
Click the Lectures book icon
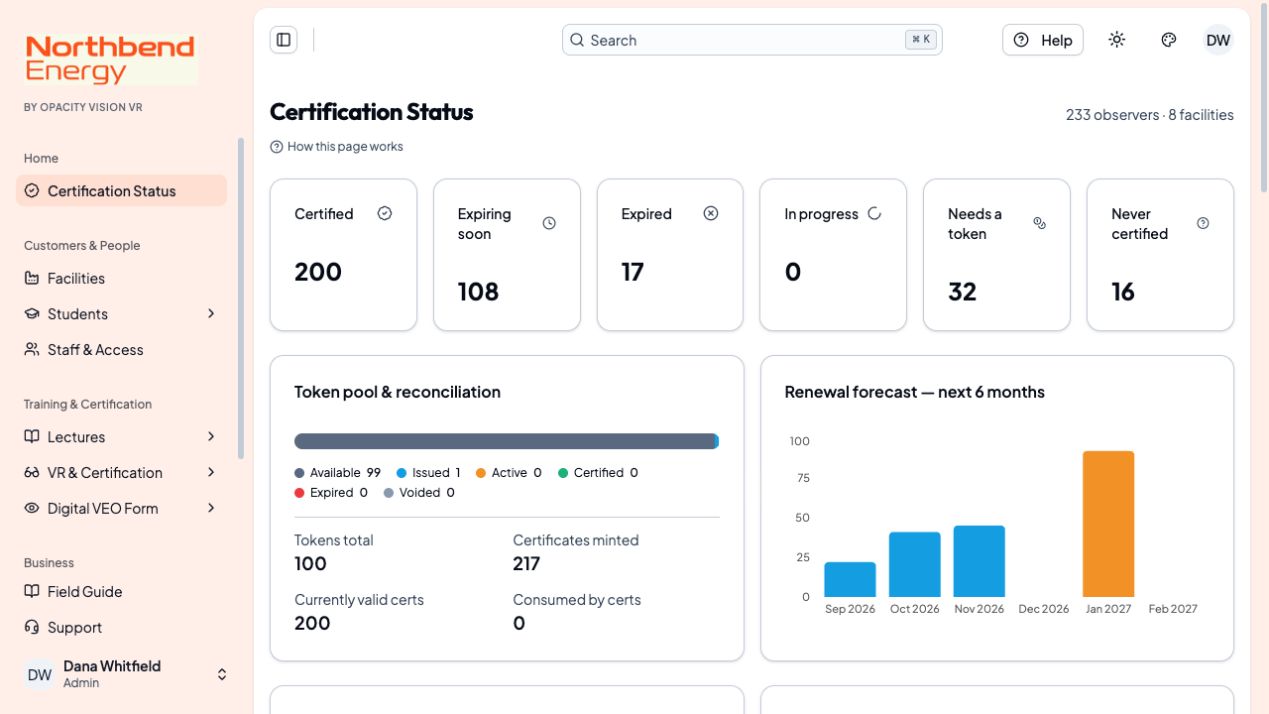(32, 437)
